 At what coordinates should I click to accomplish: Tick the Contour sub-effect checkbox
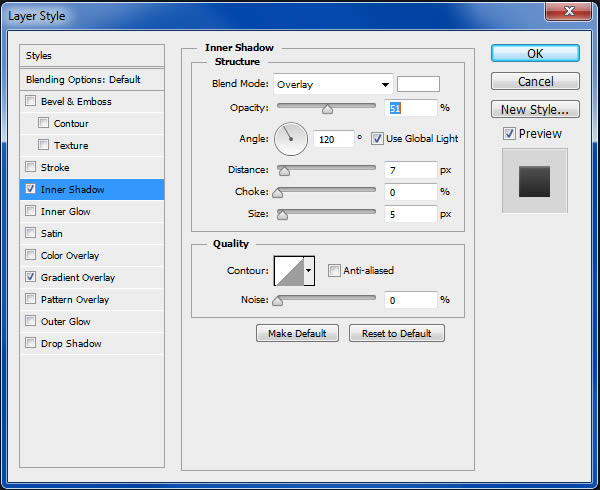(44, 123)
